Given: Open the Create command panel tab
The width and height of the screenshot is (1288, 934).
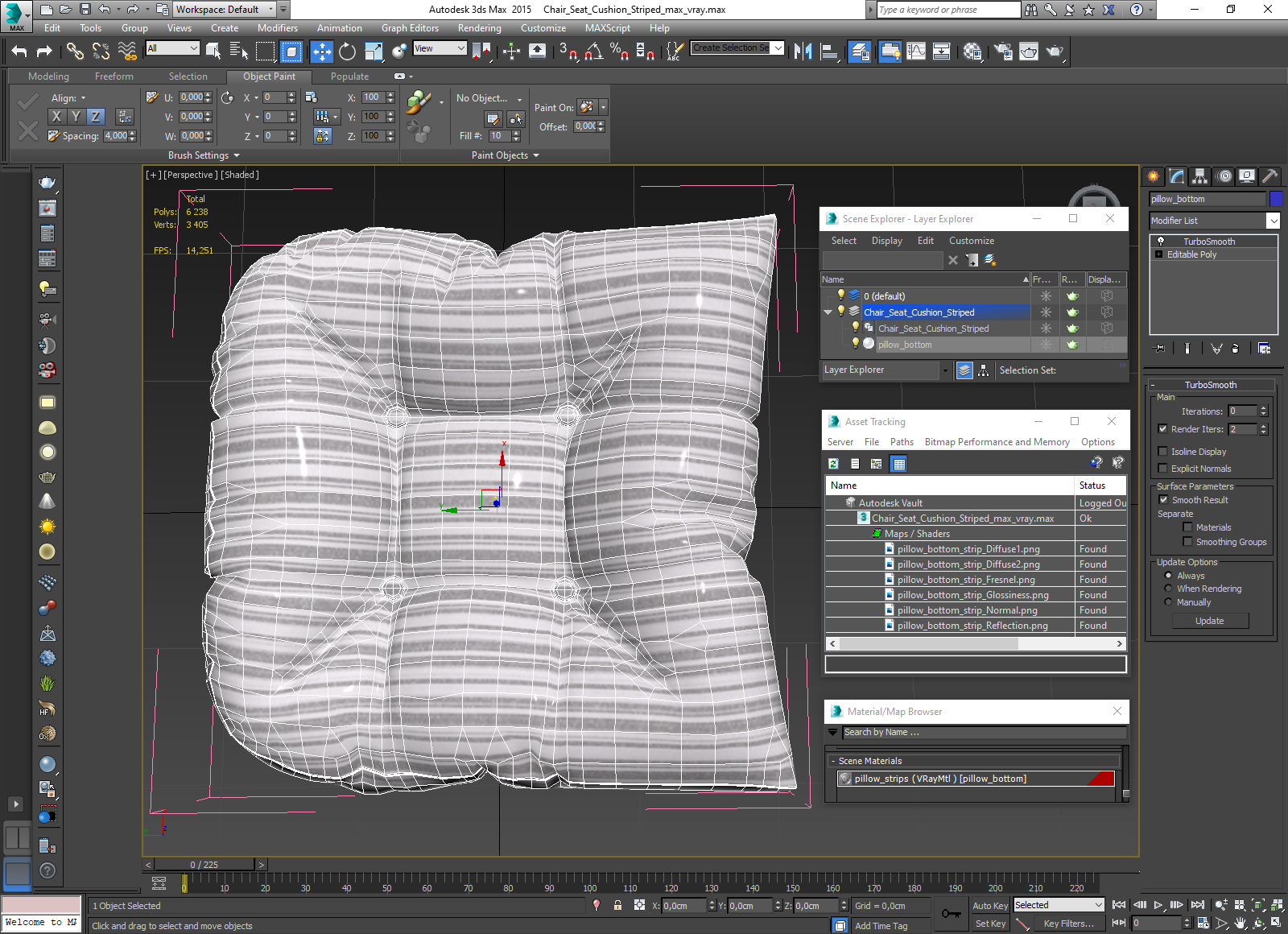Looking at the screenshot, I should [x=1154, y=176].
